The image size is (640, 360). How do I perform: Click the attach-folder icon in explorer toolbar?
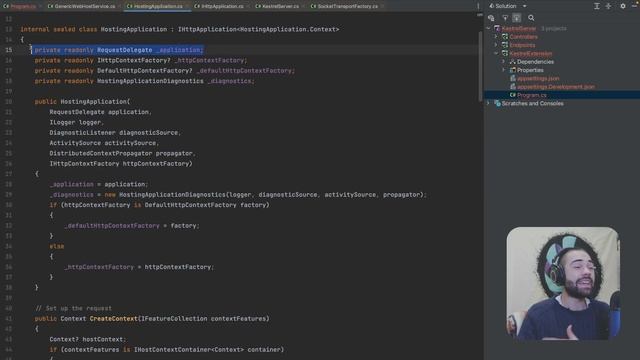pyautogui.click(x=491, y=18)
